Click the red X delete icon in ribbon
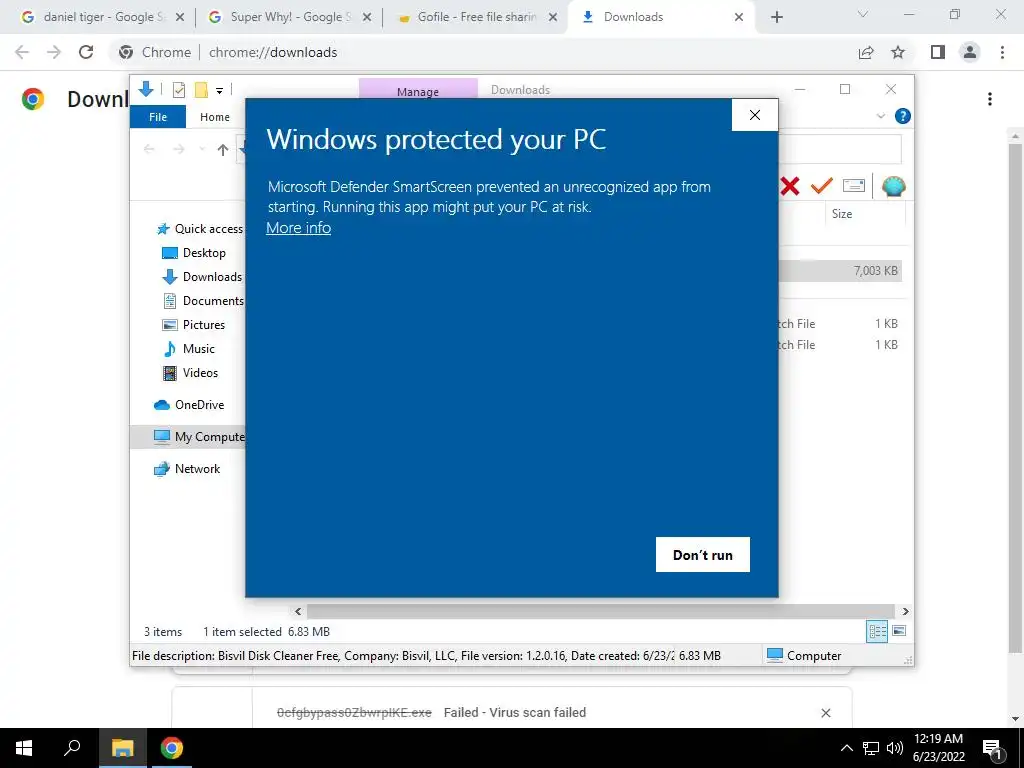 (x=790, y=186)
